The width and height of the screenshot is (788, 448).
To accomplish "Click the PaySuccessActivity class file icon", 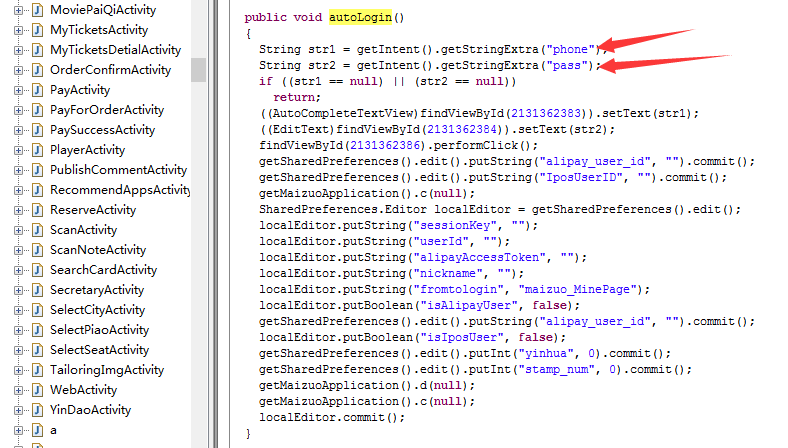I will [x=38, y=130].
